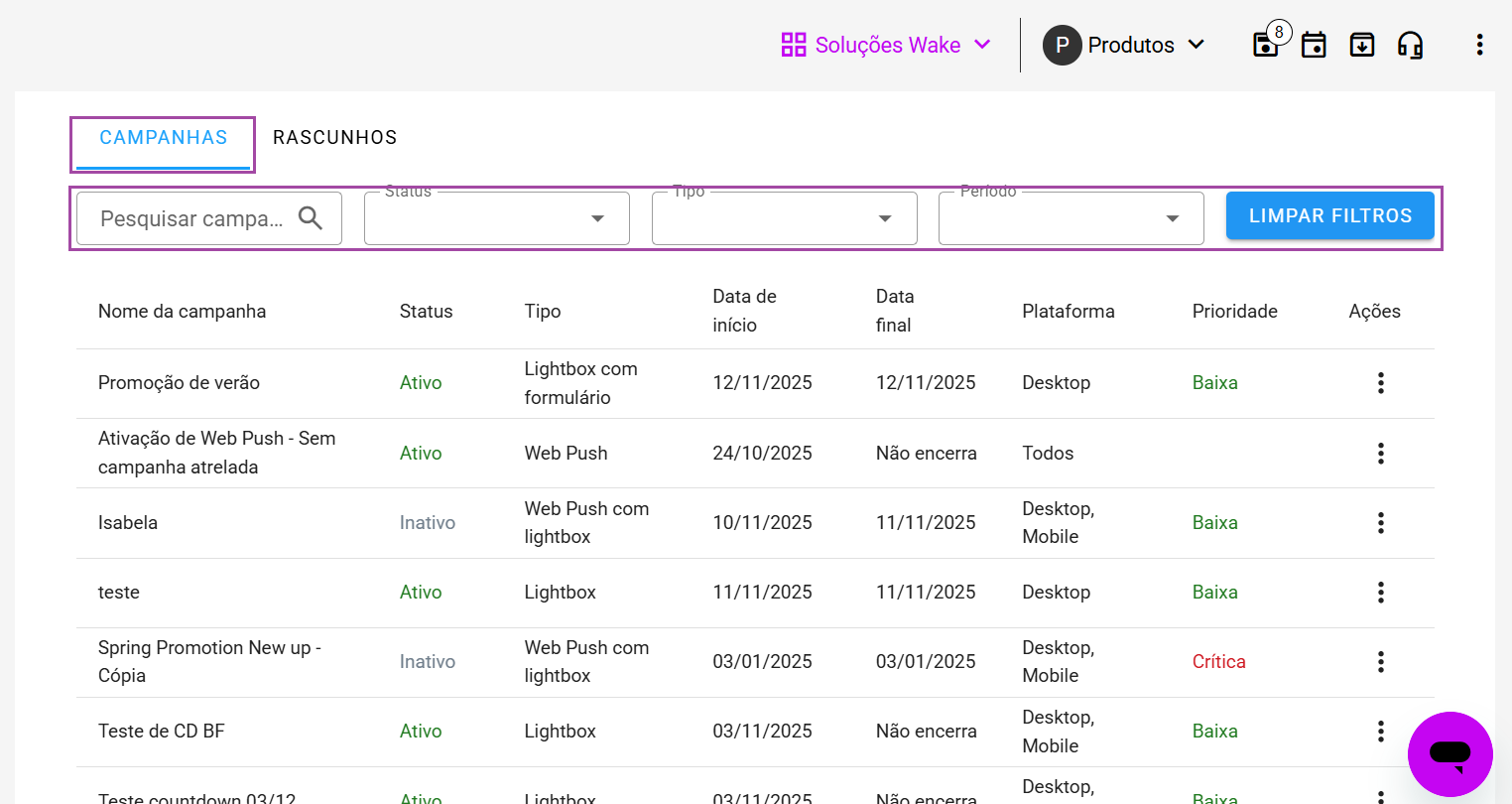Open actions menu for Isabela campaign
This screenshot has width=1512, height=804.
(x=1380, y=523)
